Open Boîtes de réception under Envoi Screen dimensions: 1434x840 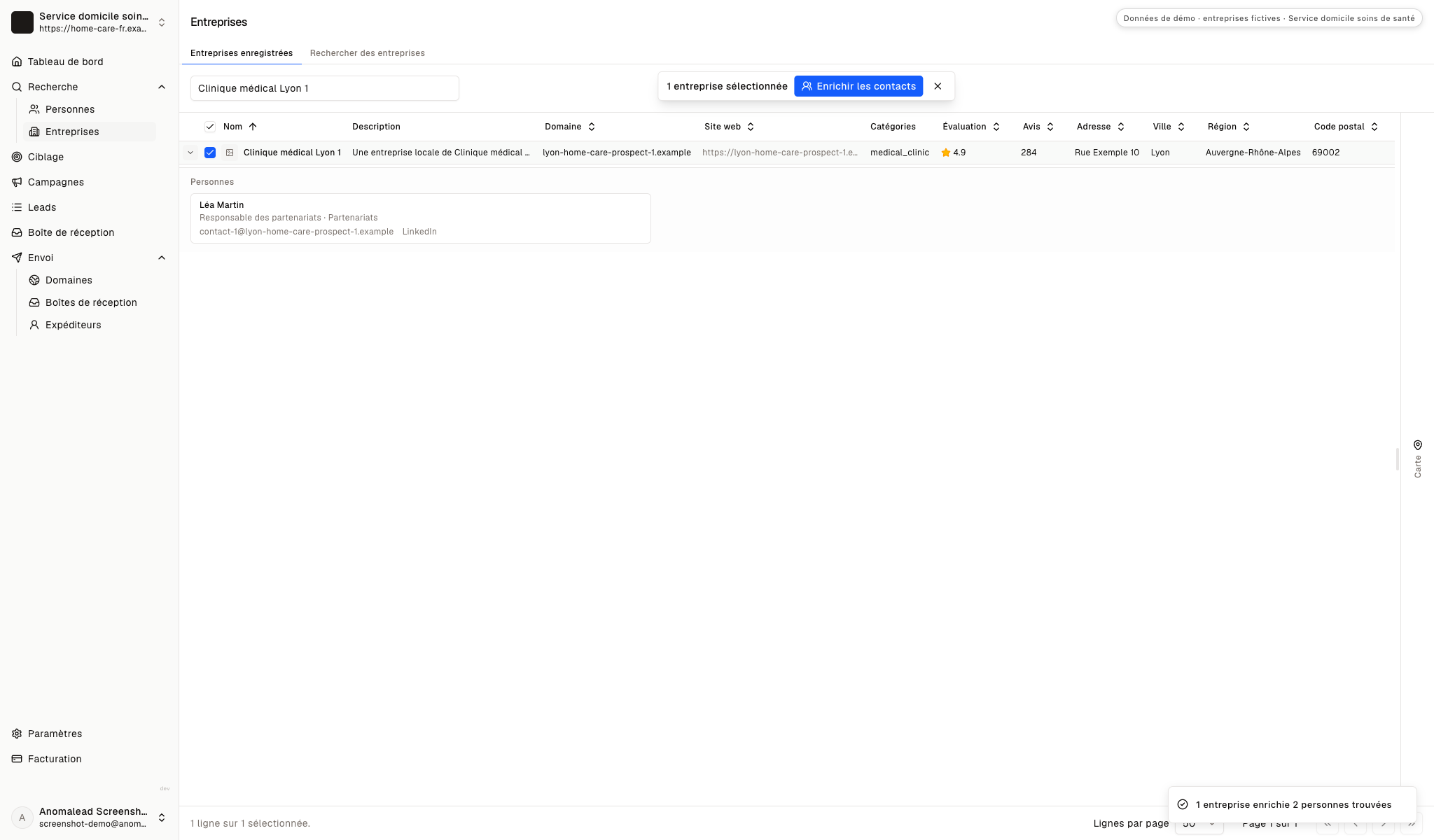[91, 302]
